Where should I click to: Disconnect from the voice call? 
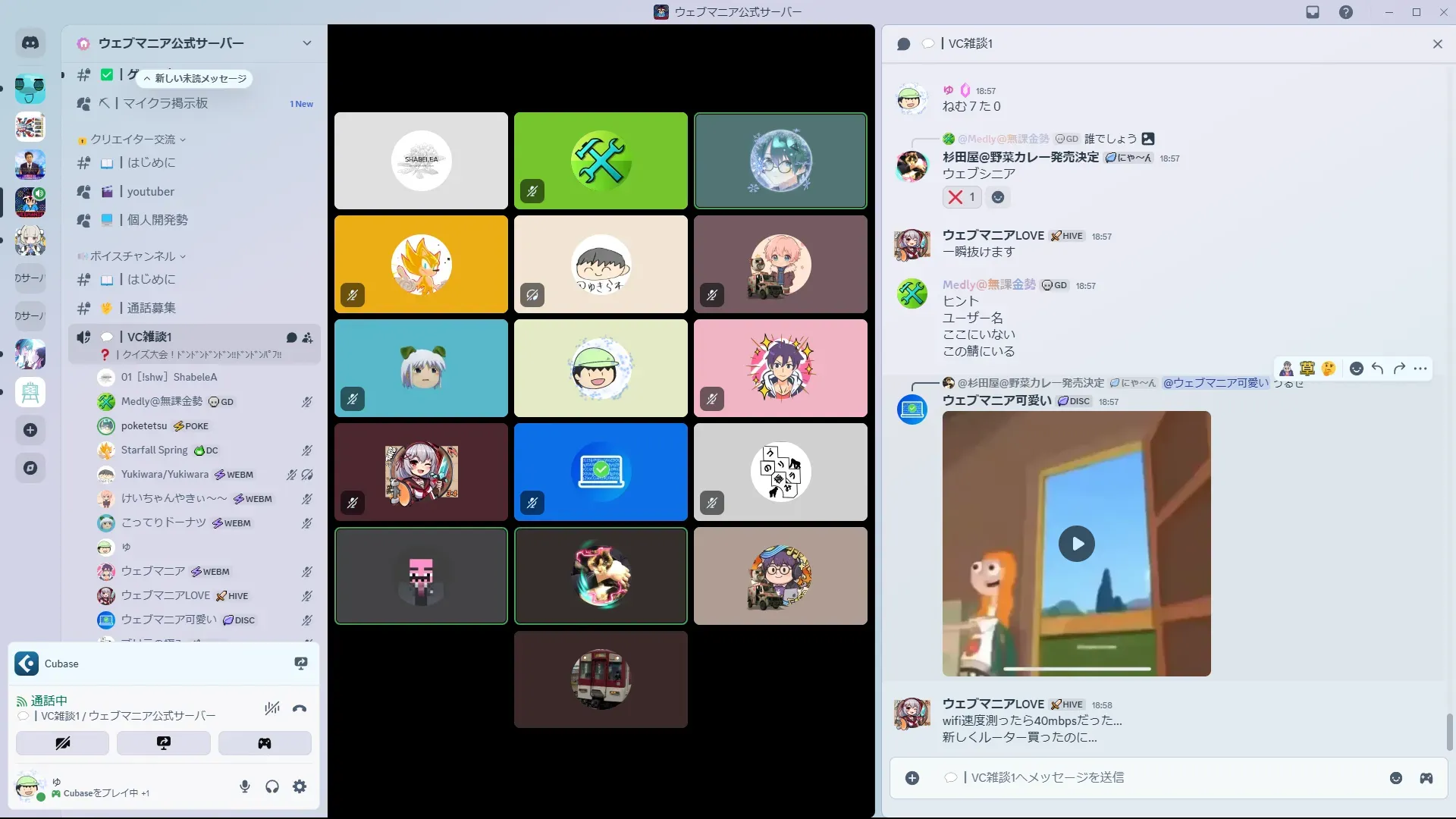(x=300, y=709)
